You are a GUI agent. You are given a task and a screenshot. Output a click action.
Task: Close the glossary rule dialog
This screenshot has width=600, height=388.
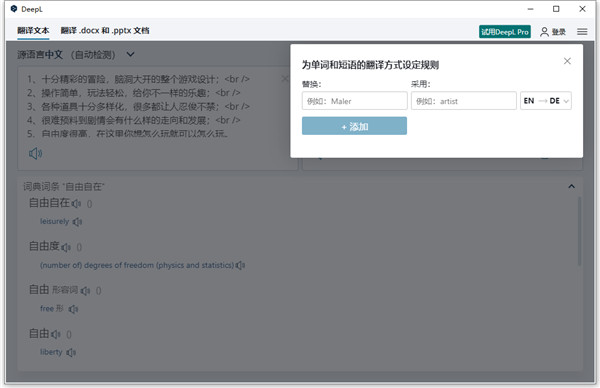pos(567,61)
